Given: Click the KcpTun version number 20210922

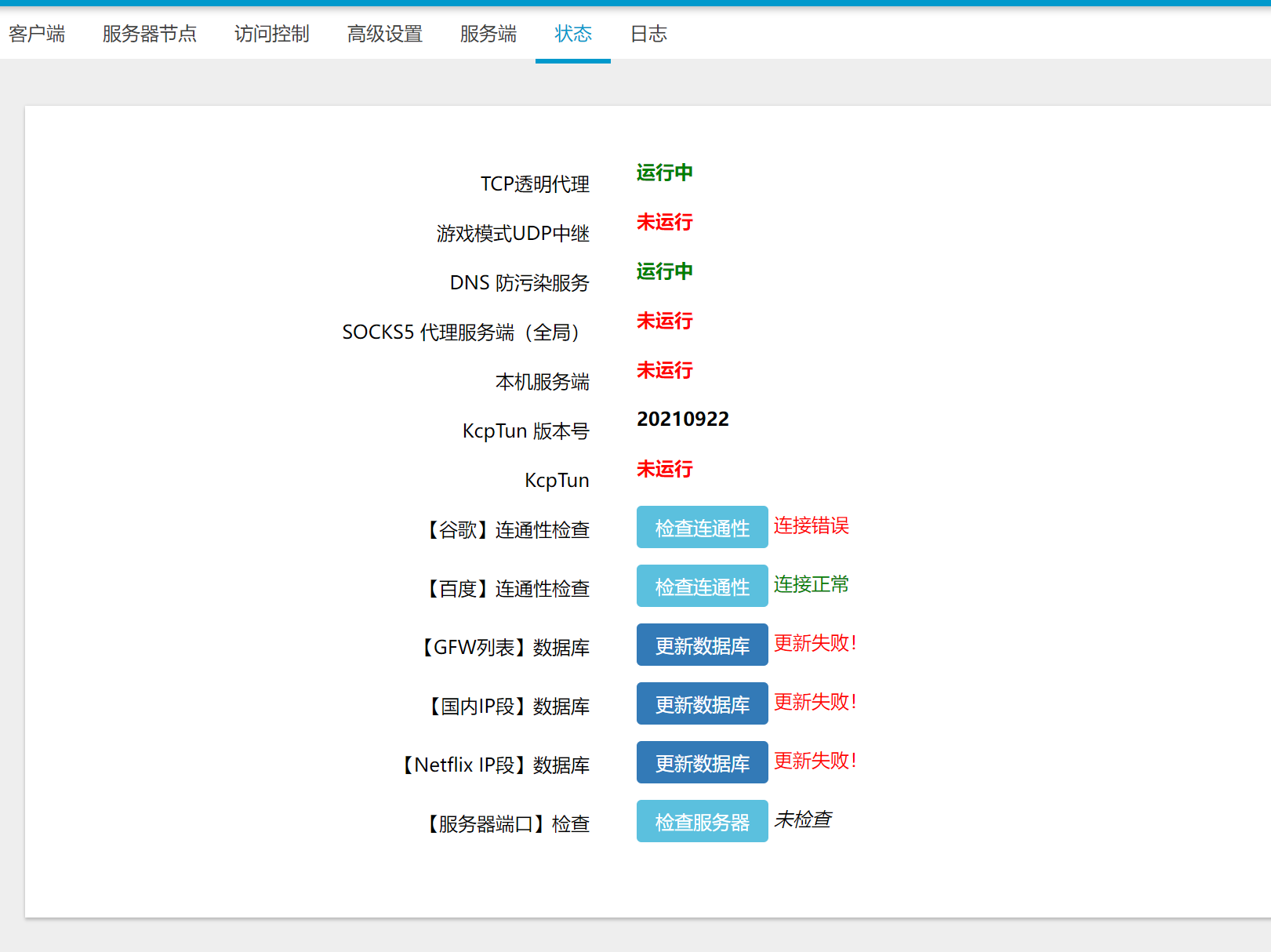Looking at the screenshot, I should coord(683,419).
